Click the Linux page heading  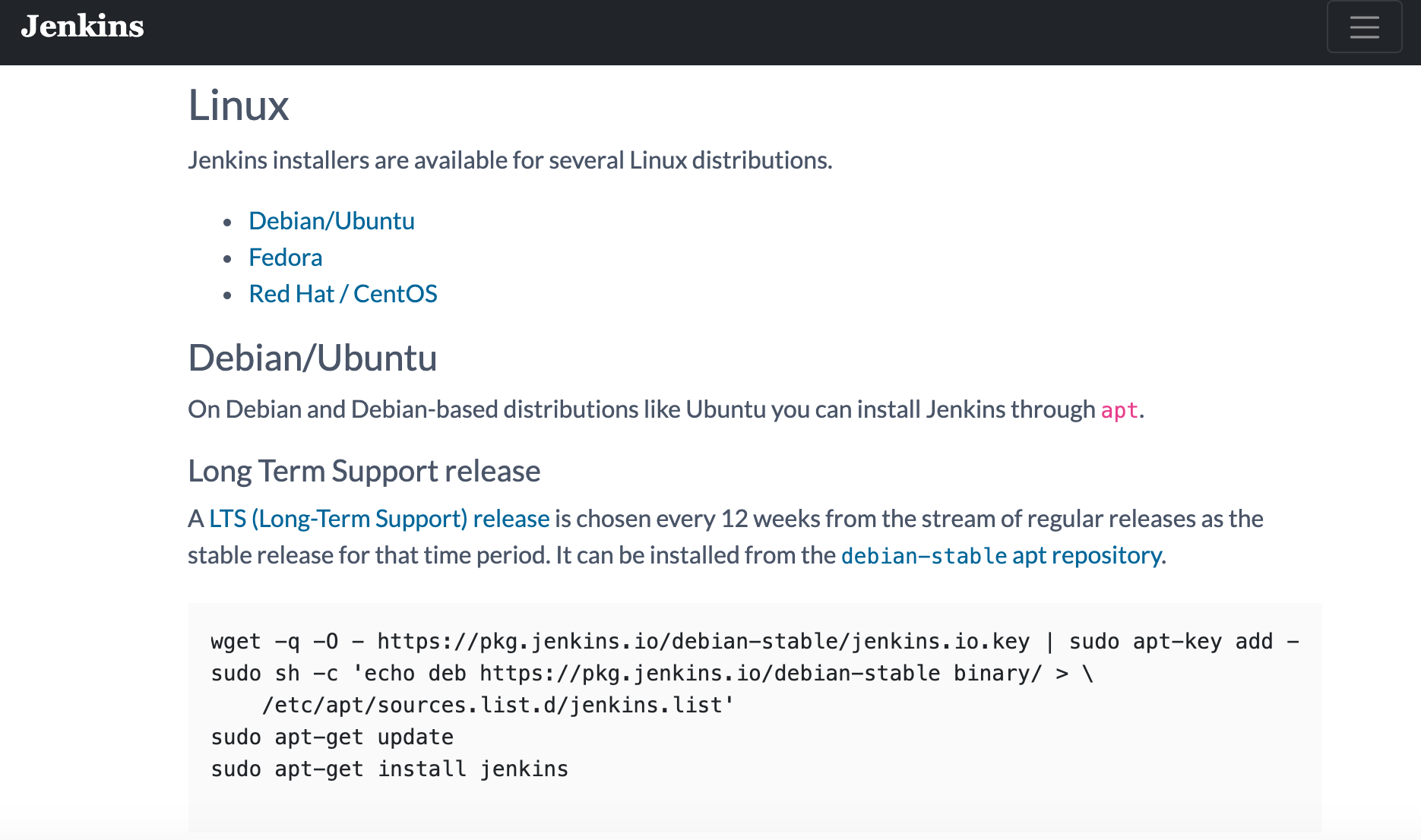coord(239,105)
